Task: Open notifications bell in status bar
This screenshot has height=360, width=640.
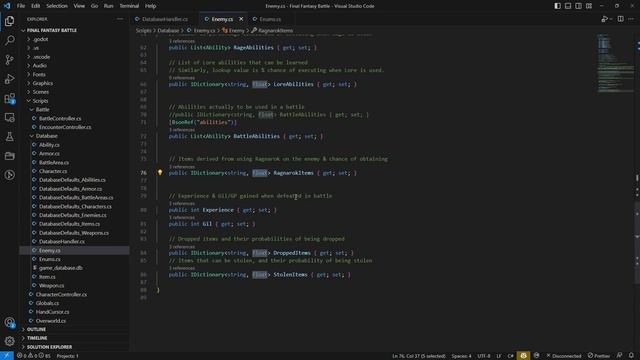Action: pyautogui.click(x=631, y=356)
